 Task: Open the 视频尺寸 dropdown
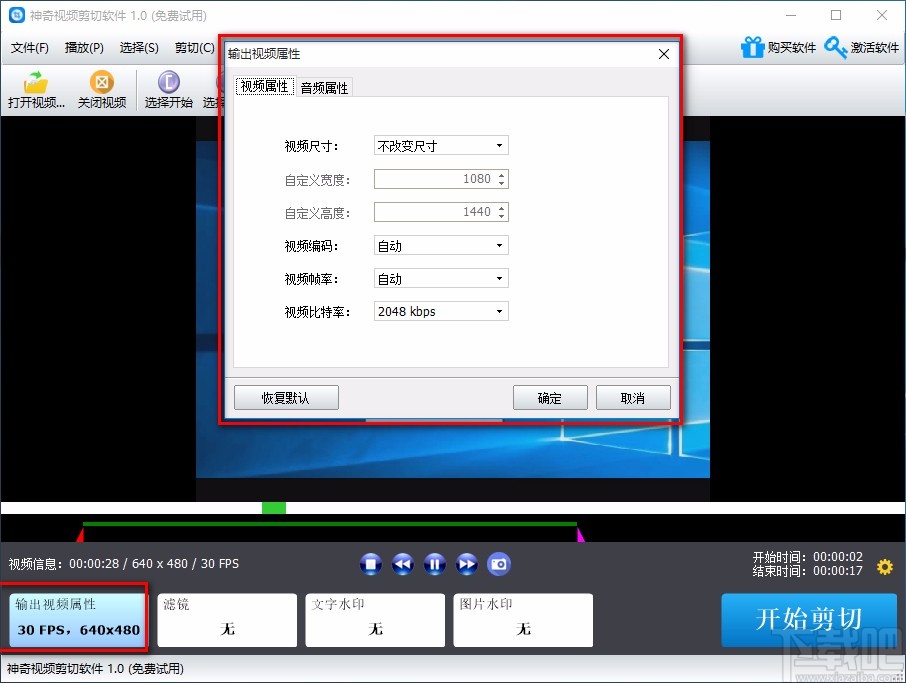pos(441,146)
